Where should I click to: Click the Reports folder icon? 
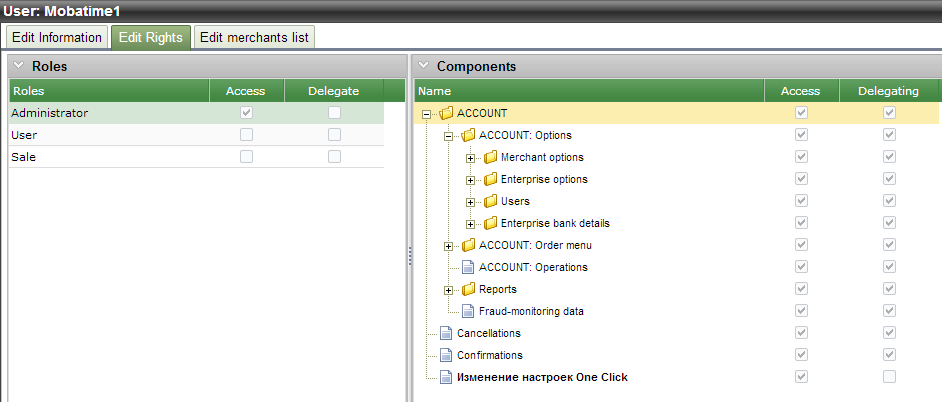tap(468, 289)
